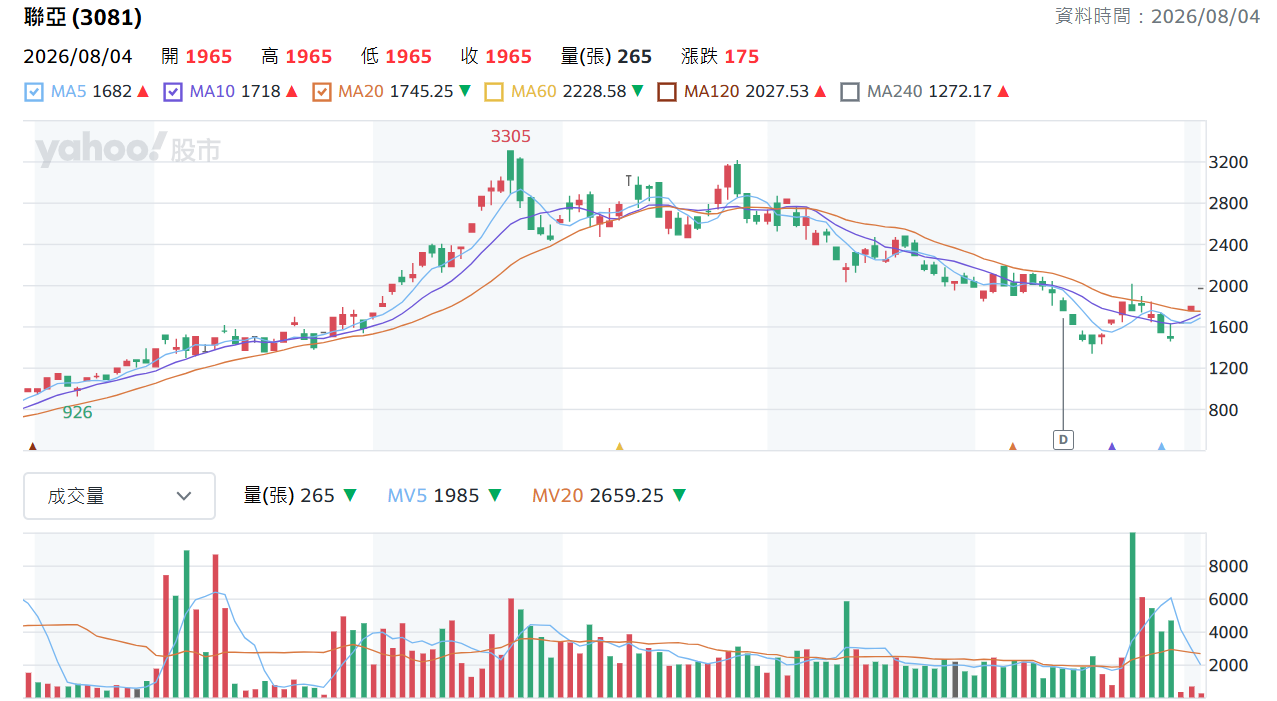The image size is (1277, 701).
Task: Click the 8000 volume axis label
Action: [1230, 567]
